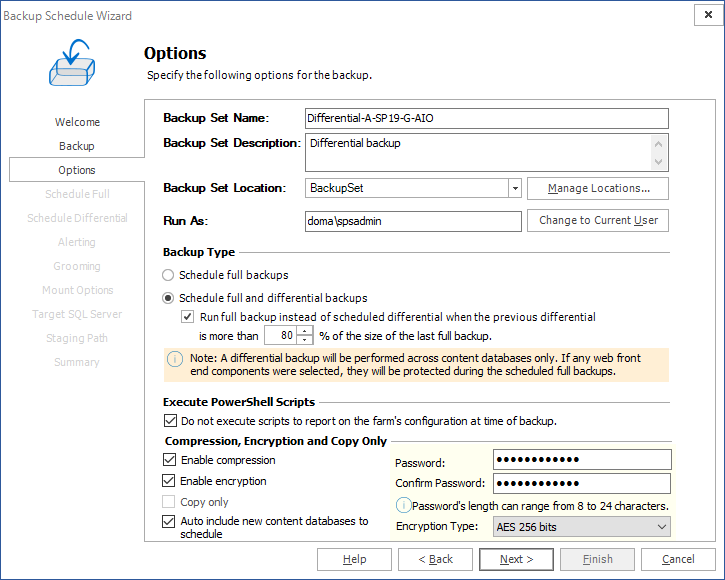Toggle the Enable encryption checkbox
Image resolution: width=725 pixels, height=580 pixels.
click(168, 481)
